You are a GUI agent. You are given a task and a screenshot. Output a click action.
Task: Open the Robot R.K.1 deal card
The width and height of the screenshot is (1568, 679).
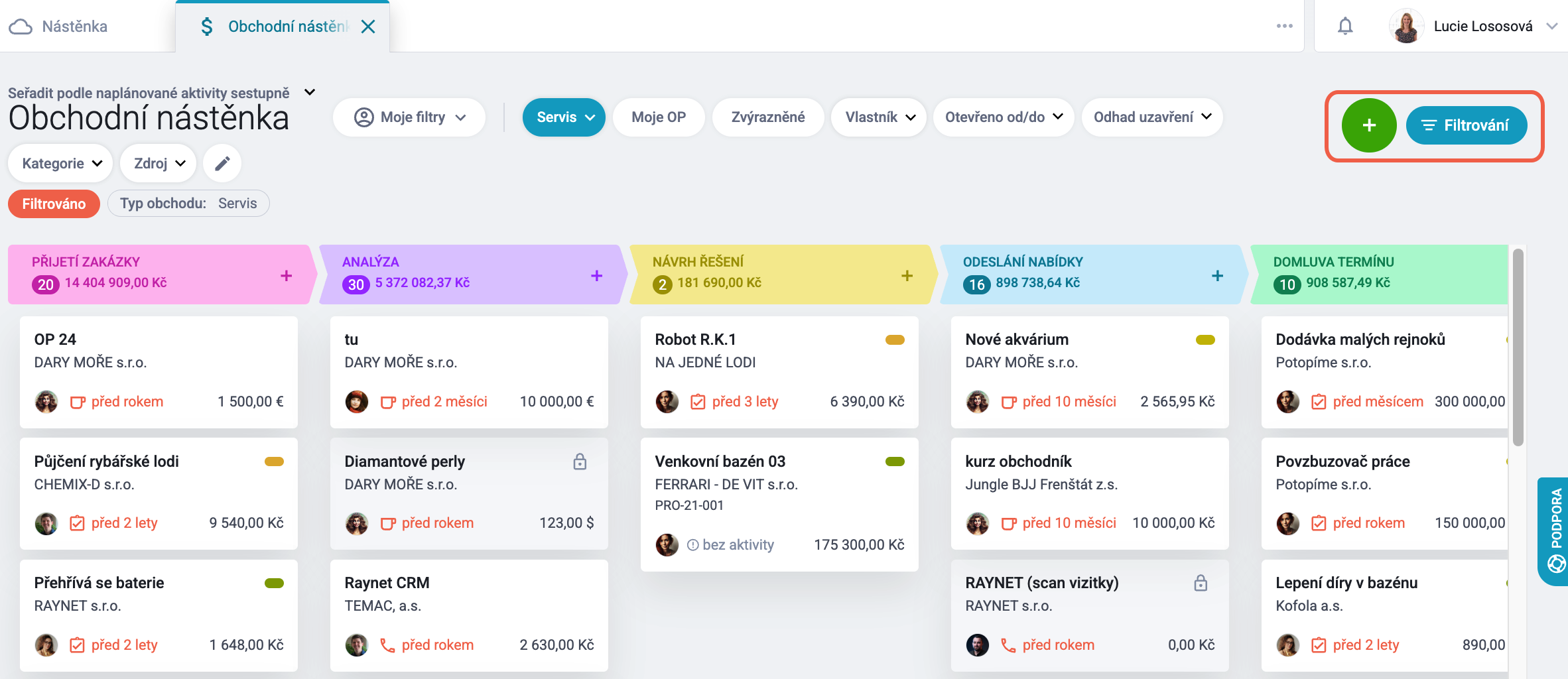click(779, 371)
